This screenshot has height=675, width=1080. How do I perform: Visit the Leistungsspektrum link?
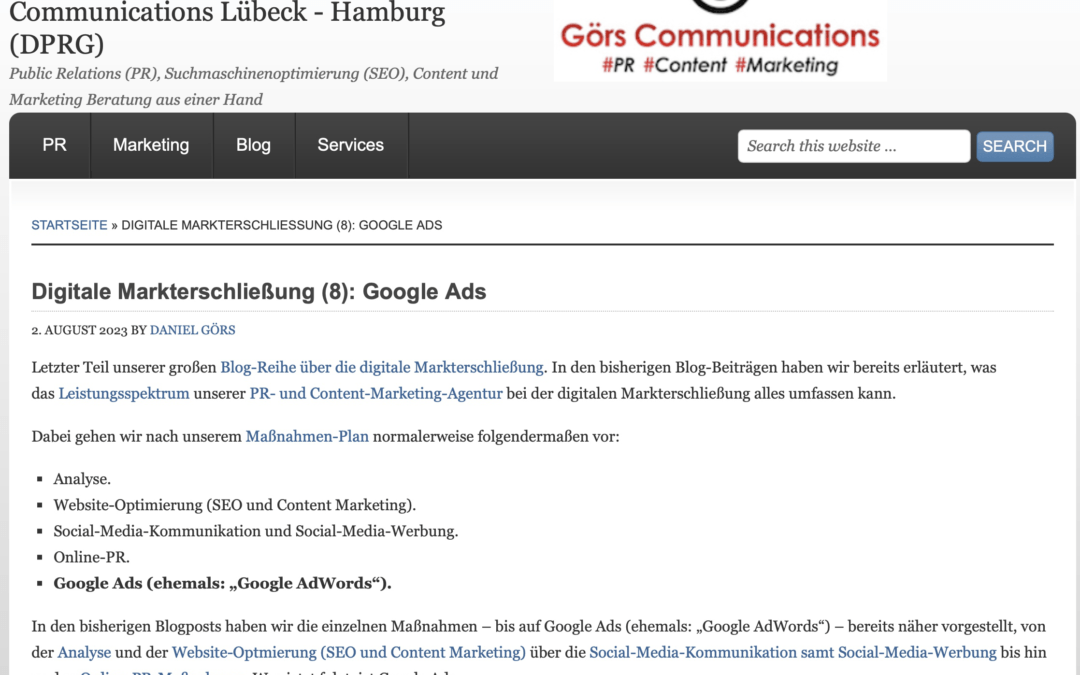point(124,393)
